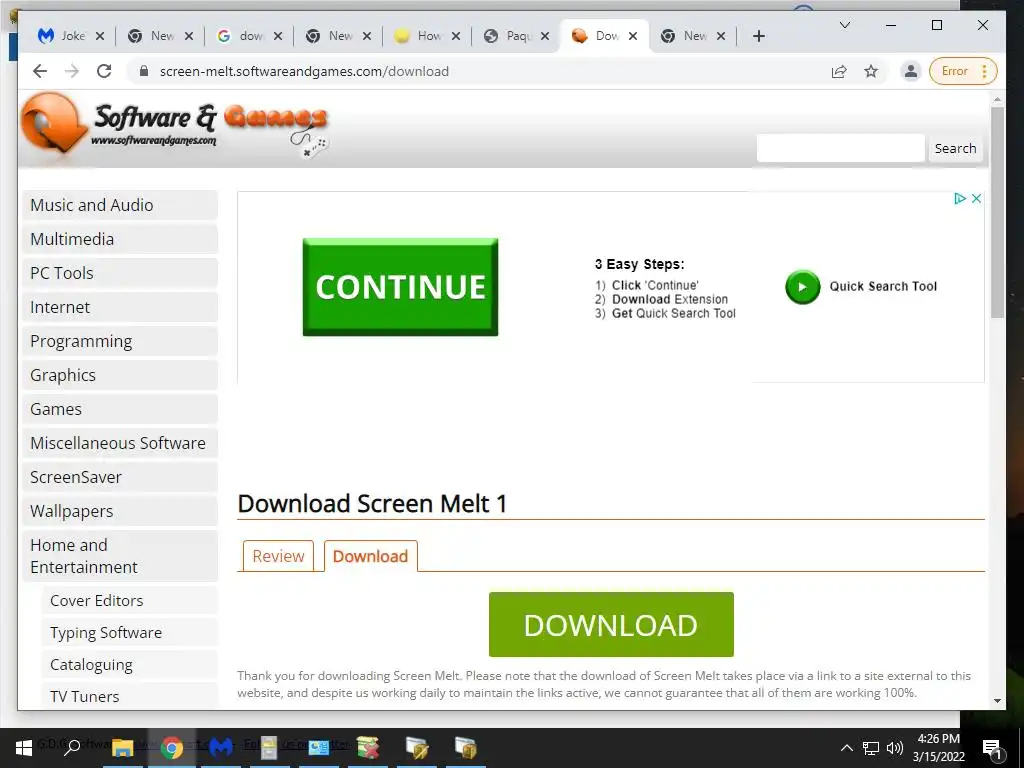Open the Chrome profile avatar
1024x768 pixels.
(910, 71)
